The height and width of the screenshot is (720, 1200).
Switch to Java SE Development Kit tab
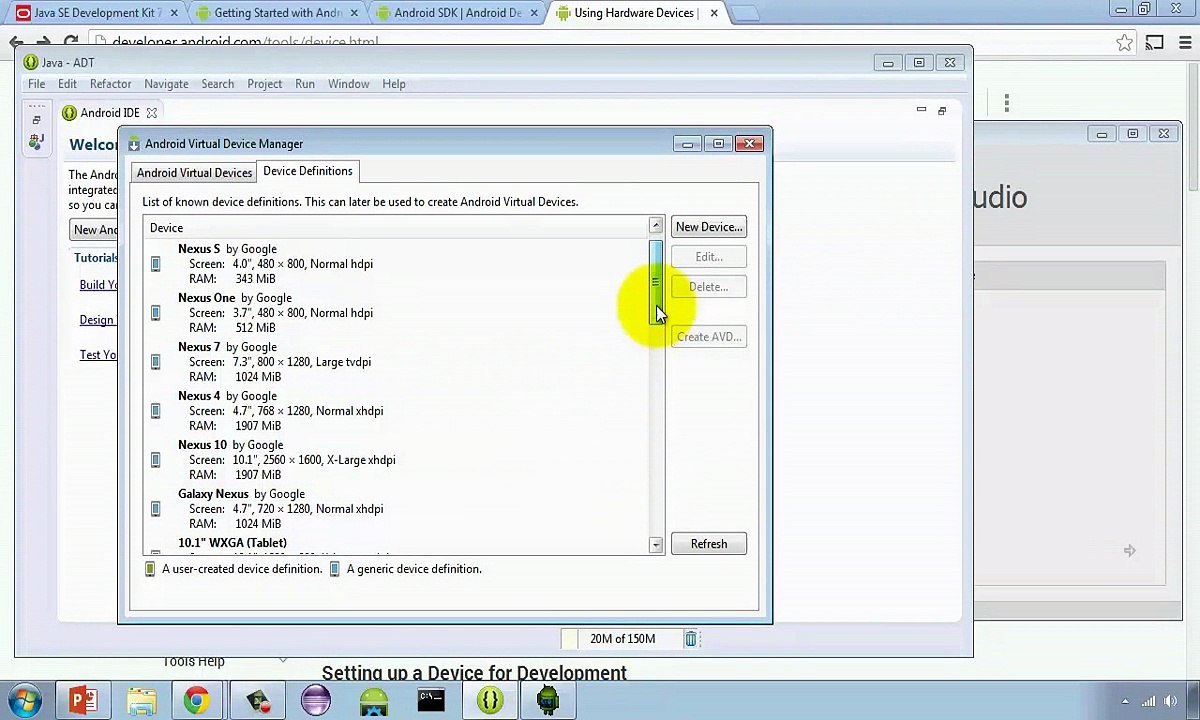[x=97, y=13]
